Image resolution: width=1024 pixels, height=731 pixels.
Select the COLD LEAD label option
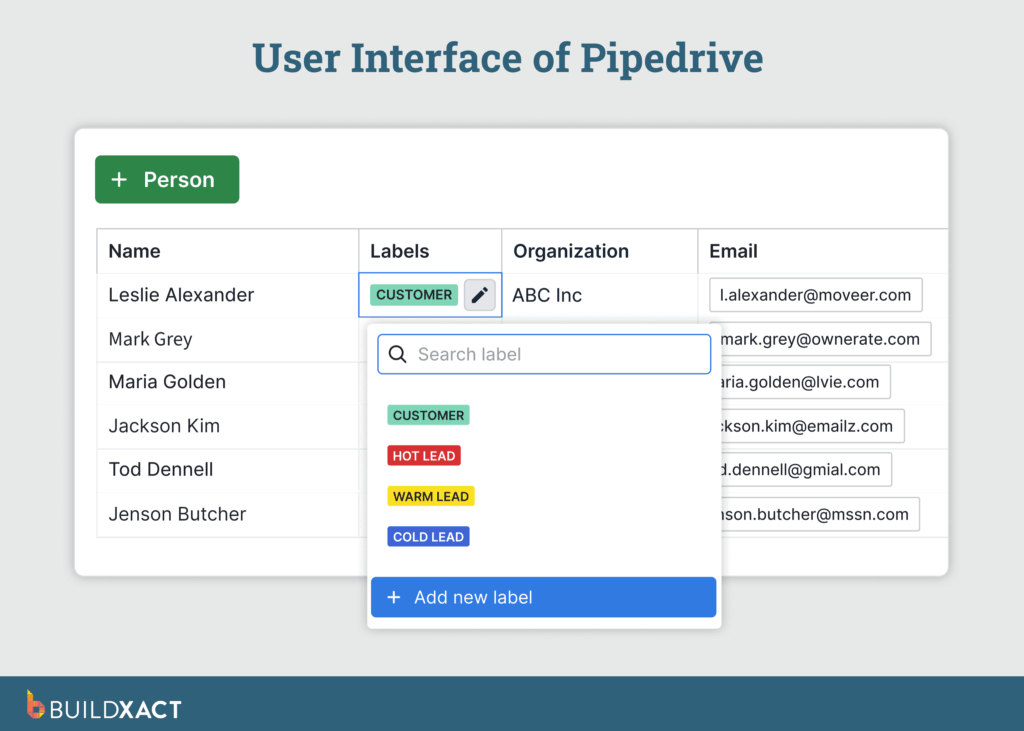[428, 536]
